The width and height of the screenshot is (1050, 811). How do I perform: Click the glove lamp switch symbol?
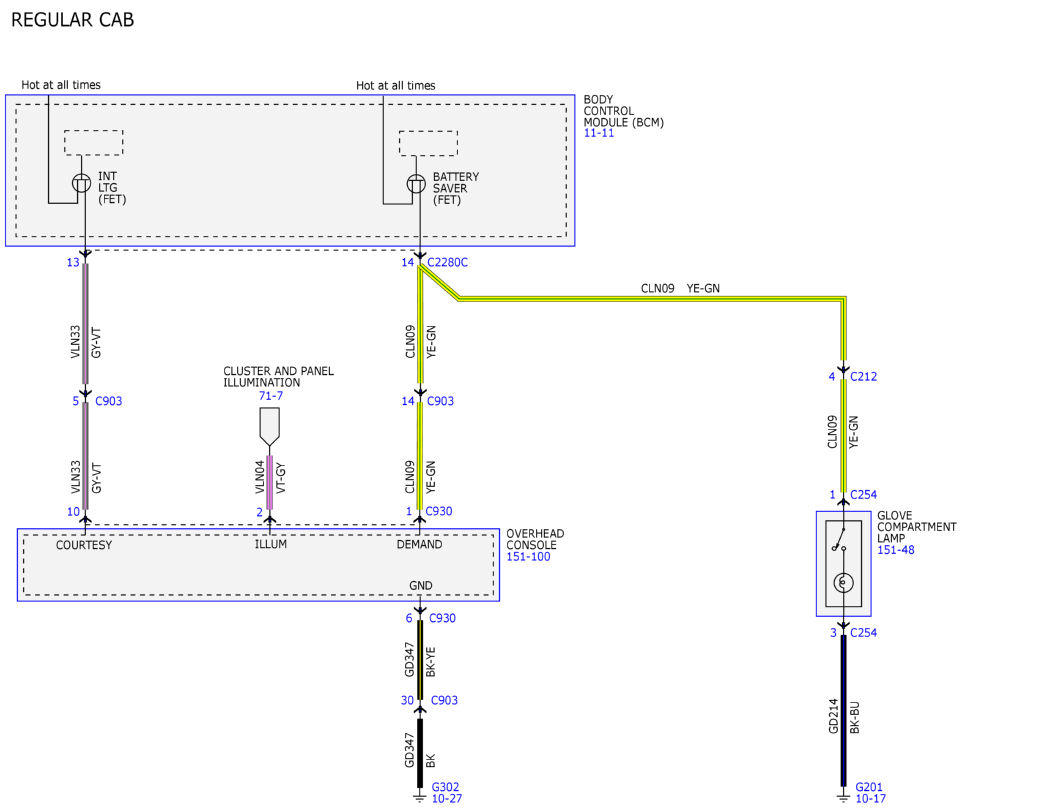840,540
